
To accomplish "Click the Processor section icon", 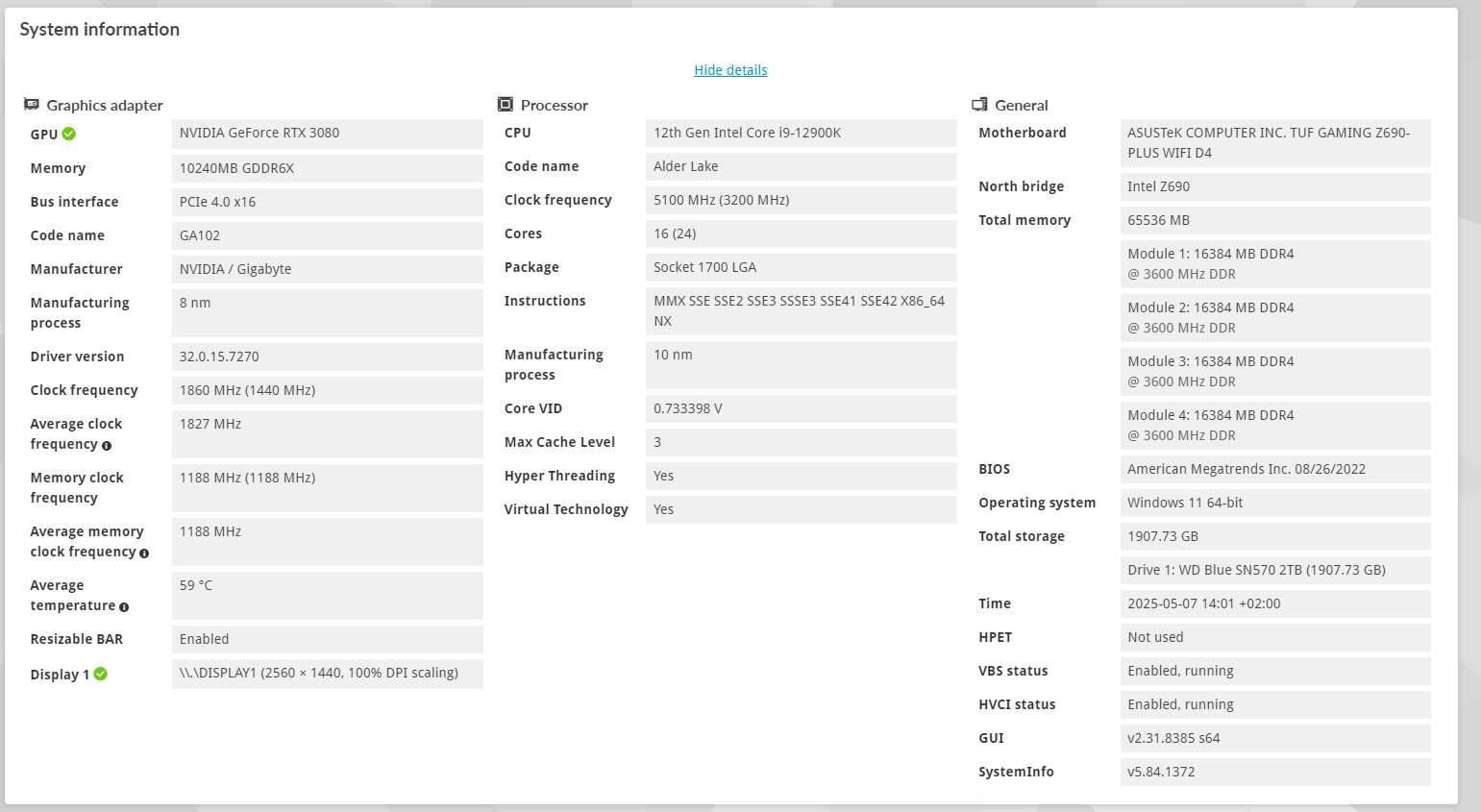I will (506, 104).
